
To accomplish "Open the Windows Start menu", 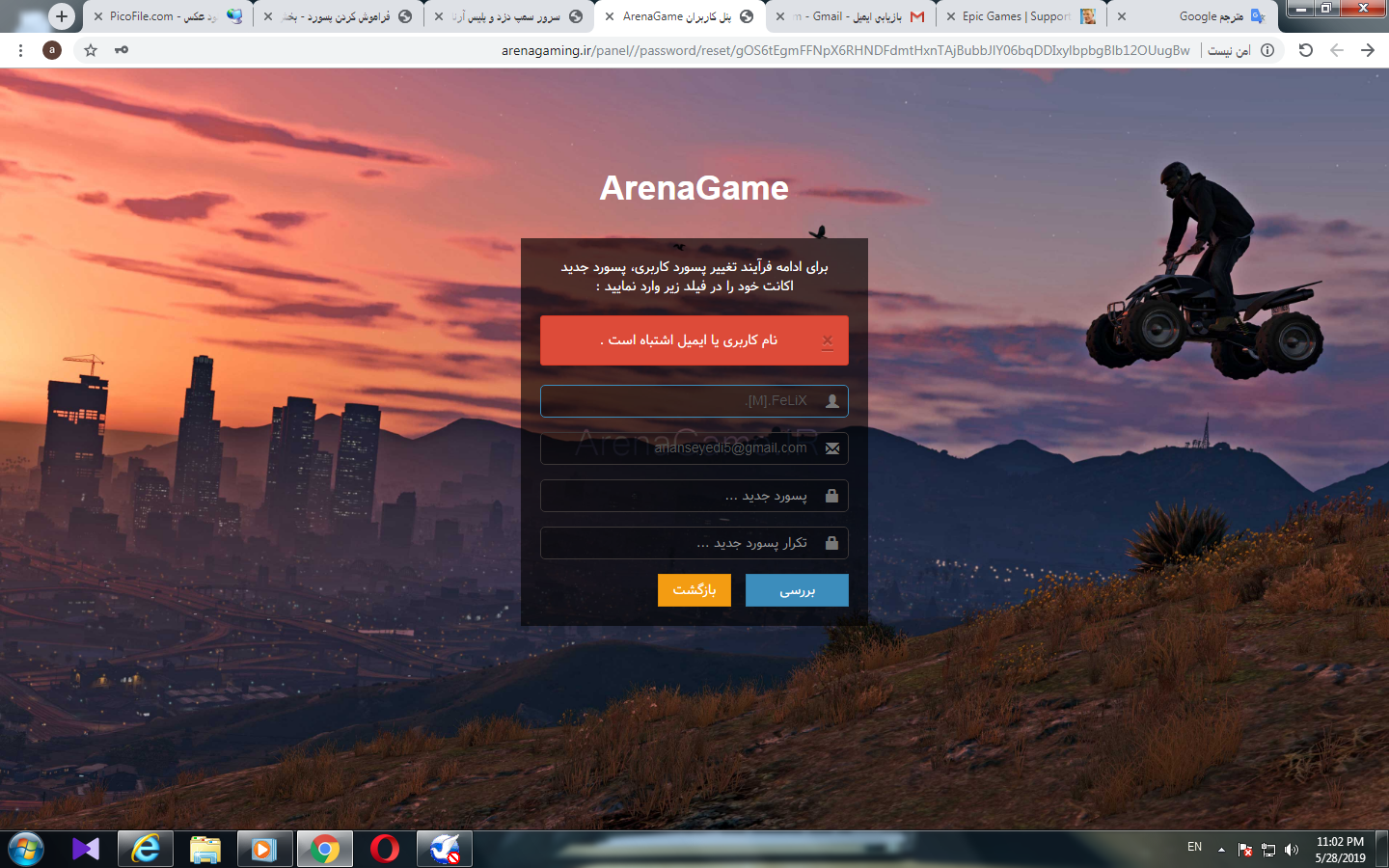I will pyautogui.click(x=26, y=850).
